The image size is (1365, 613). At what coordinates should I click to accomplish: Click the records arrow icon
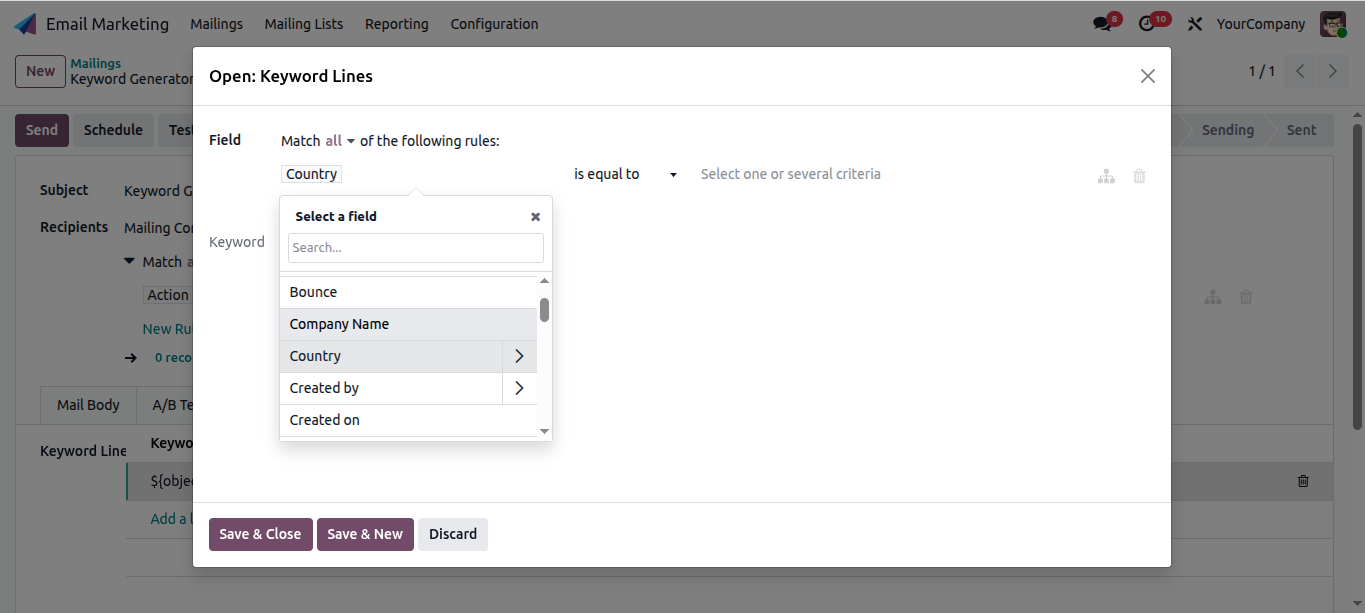pos(130,357)
